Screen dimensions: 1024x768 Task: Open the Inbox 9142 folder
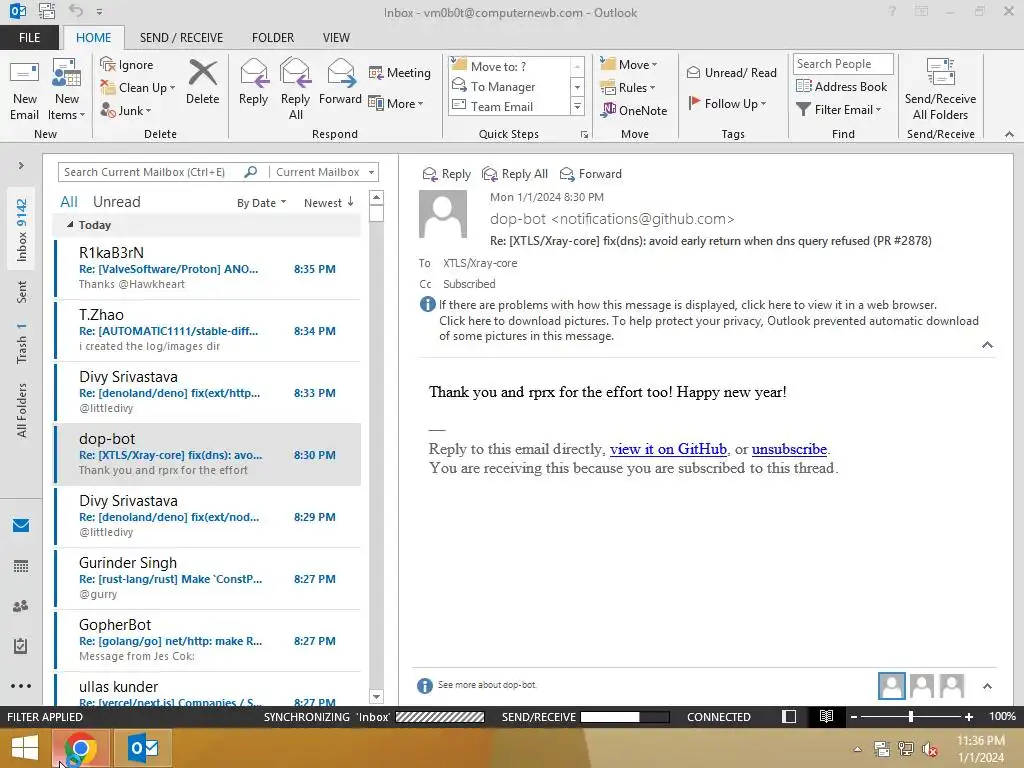click(x=22, y=229)
